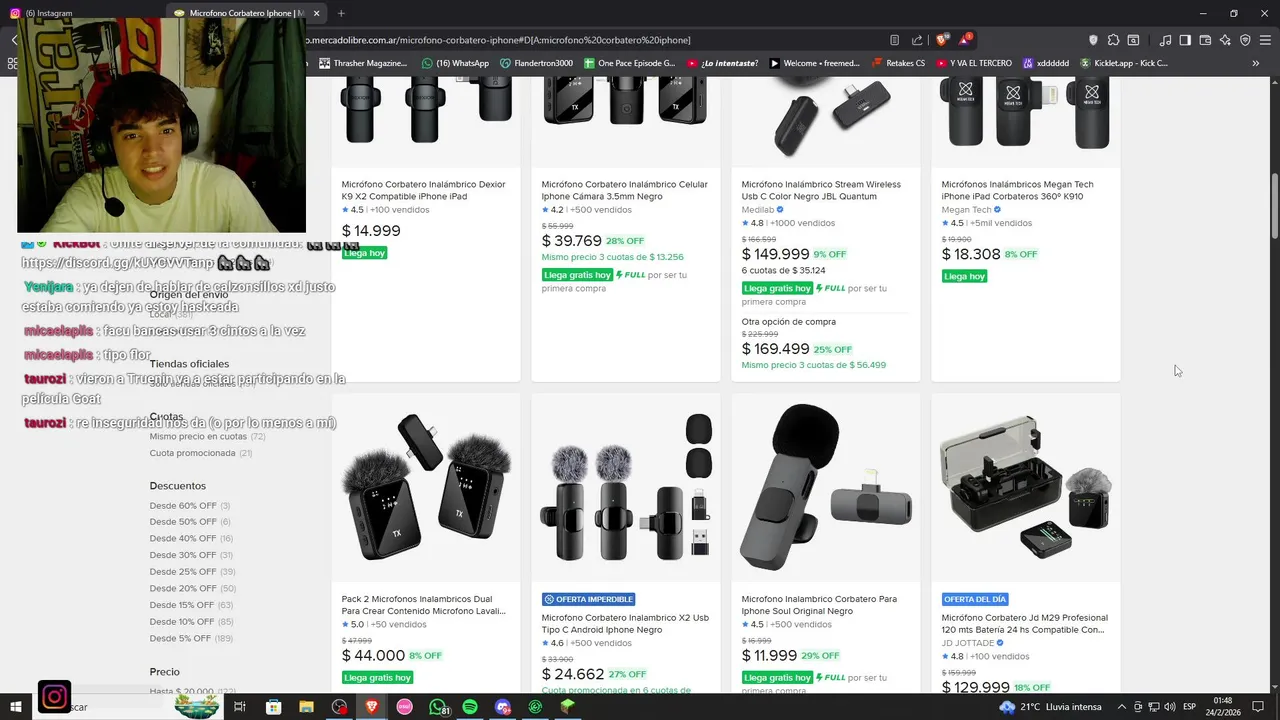1280x720 pixels.
Task: Open Micrófono Corbatero Celular Iphone Cámara 3.5mm listing
Action: click(x=624, y=190)
